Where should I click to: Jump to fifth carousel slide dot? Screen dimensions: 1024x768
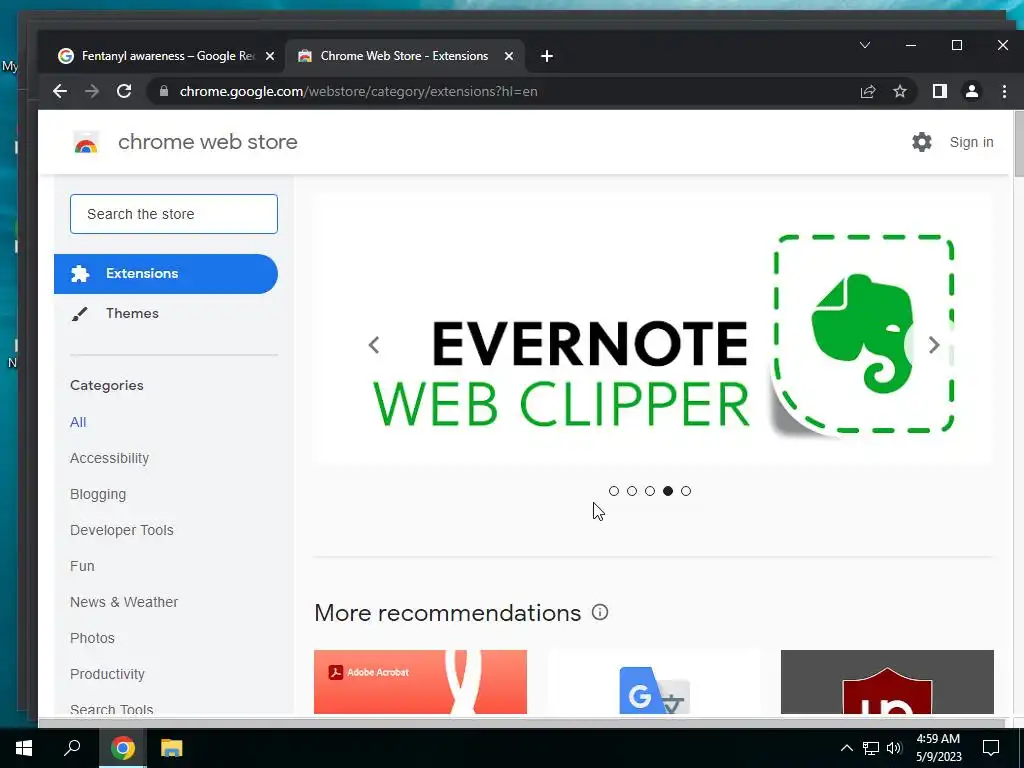click(x=686, y=491)
